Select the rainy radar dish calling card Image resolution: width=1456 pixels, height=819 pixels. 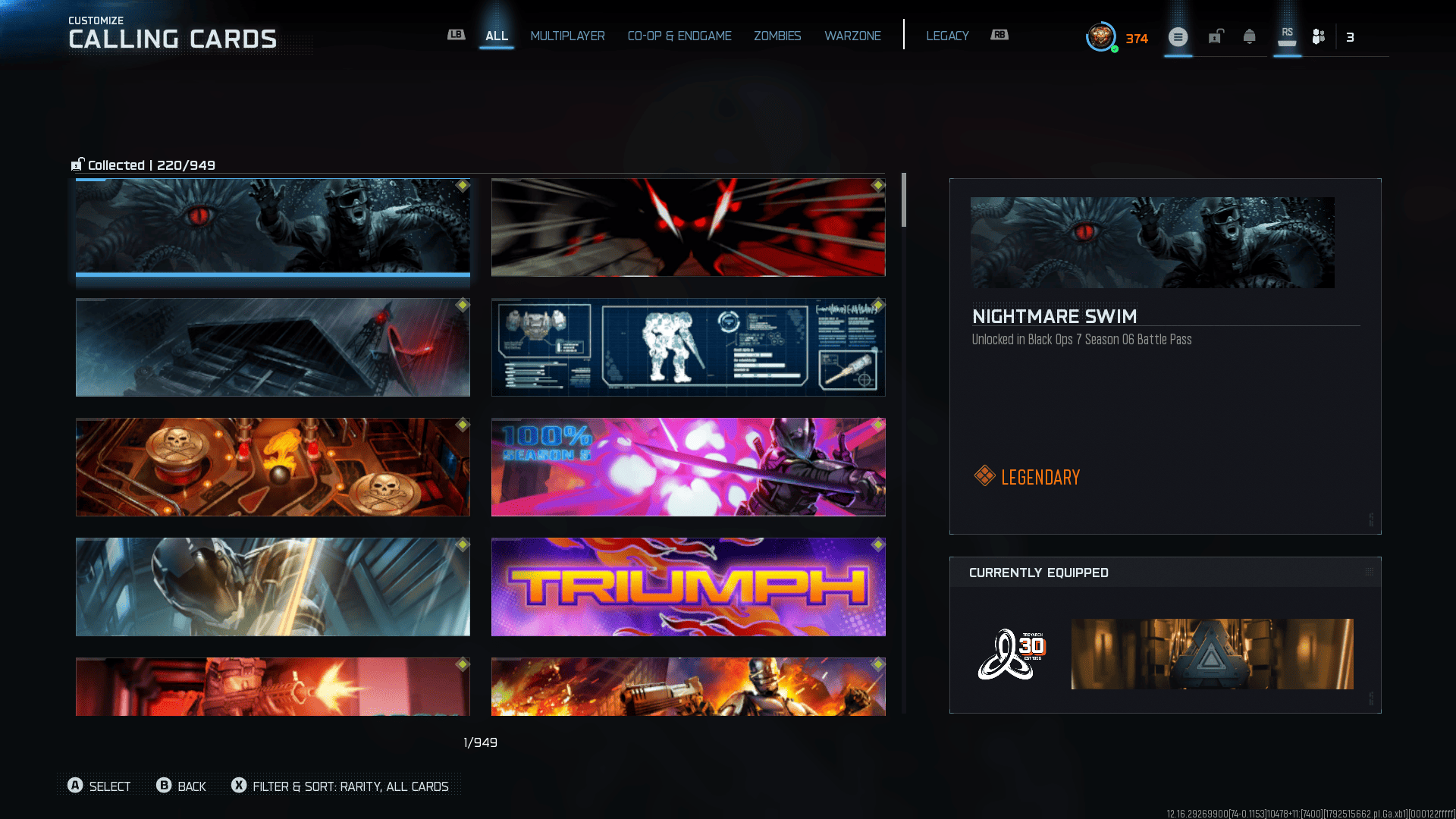click(273, 347)
